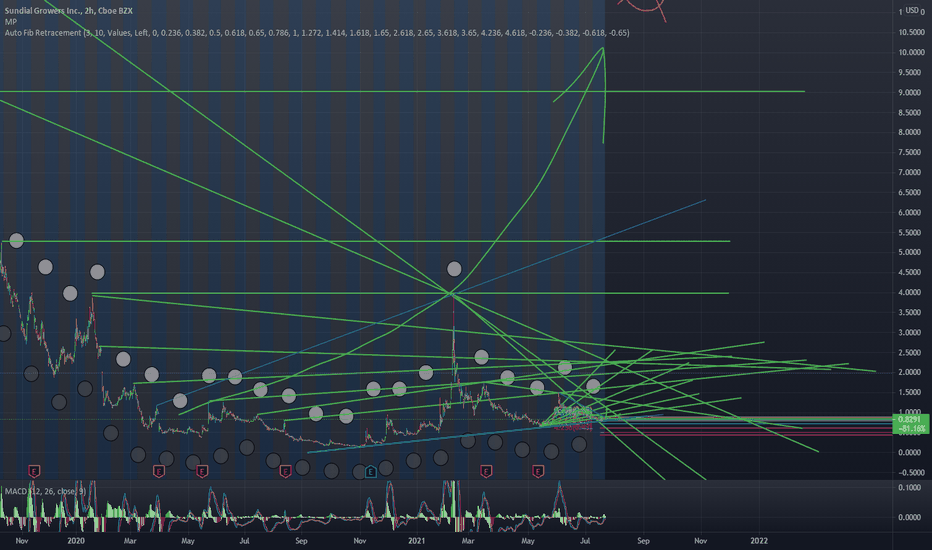Screen dimensions: 932x550
Task: Select the green horizontal line at 9.0000
Action: click(x=402, y=92)
